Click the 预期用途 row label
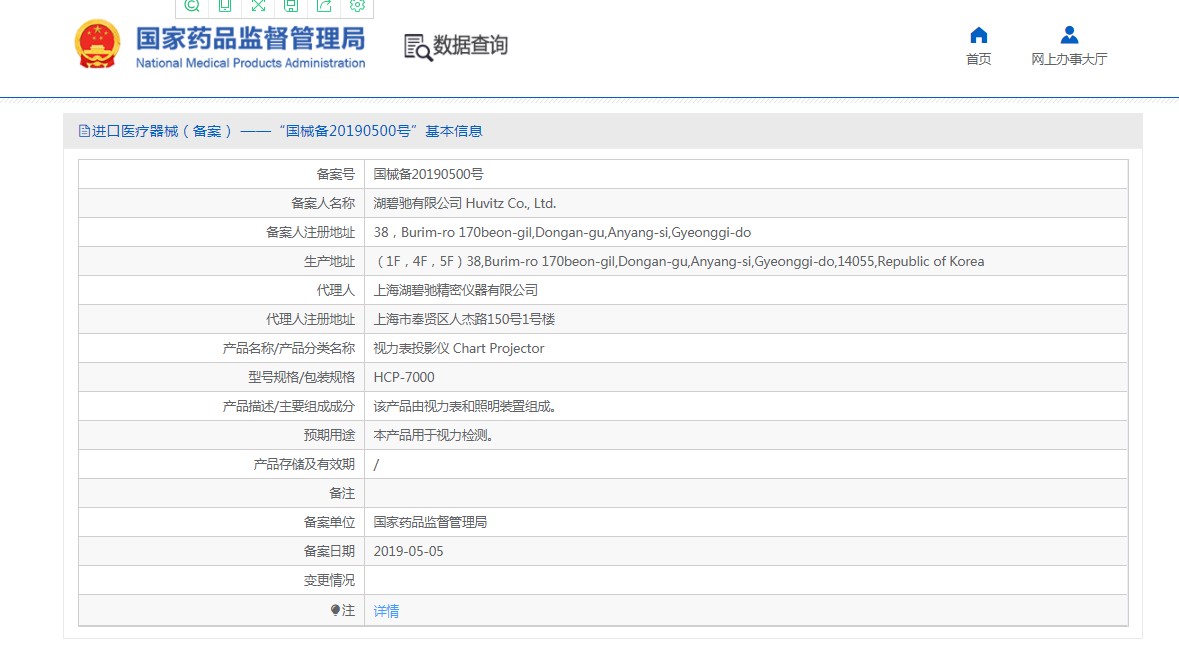 [329, 435]
